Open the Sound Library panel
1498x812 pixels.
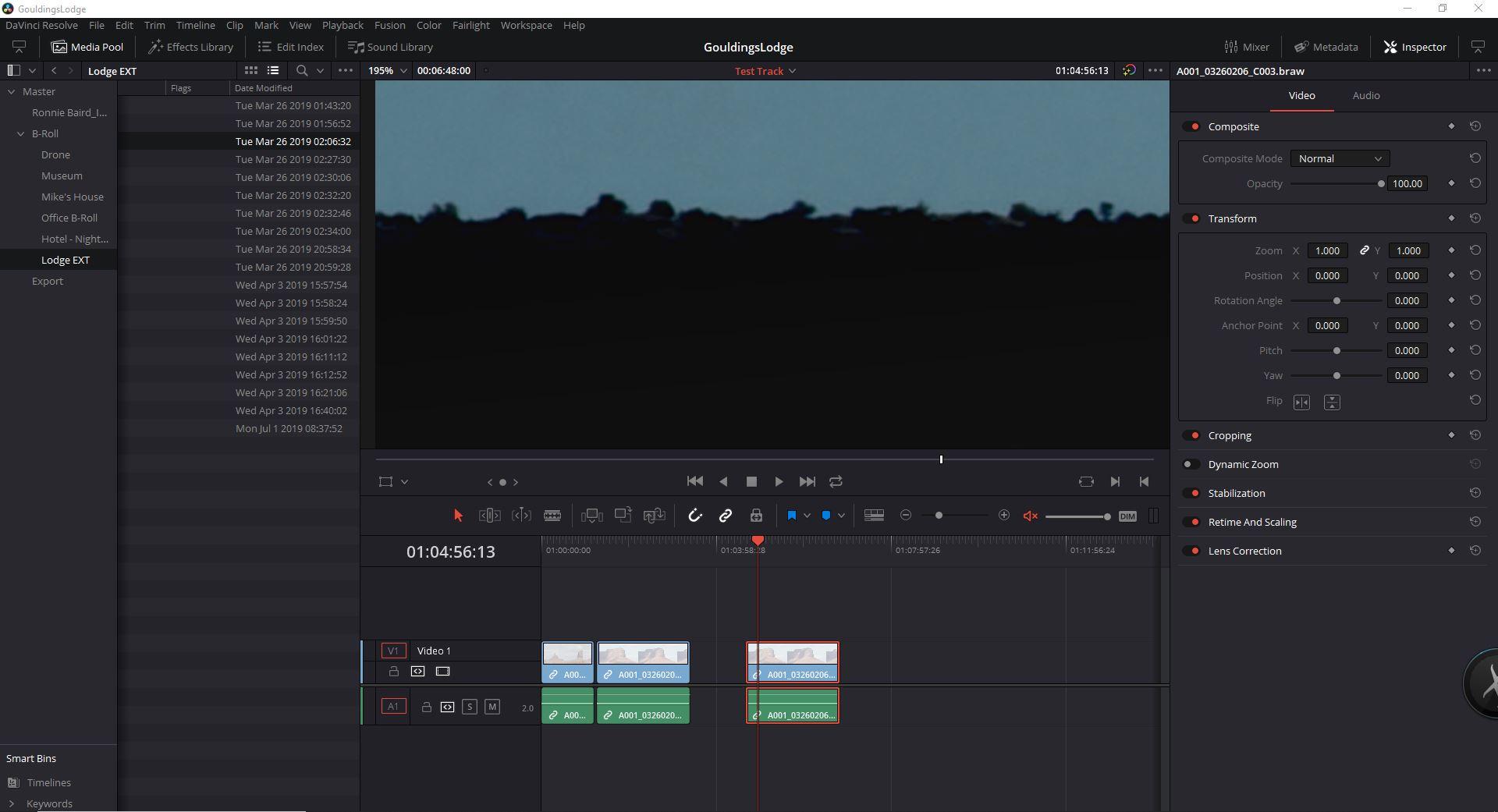pyautogui.click(x=390, y=47)
